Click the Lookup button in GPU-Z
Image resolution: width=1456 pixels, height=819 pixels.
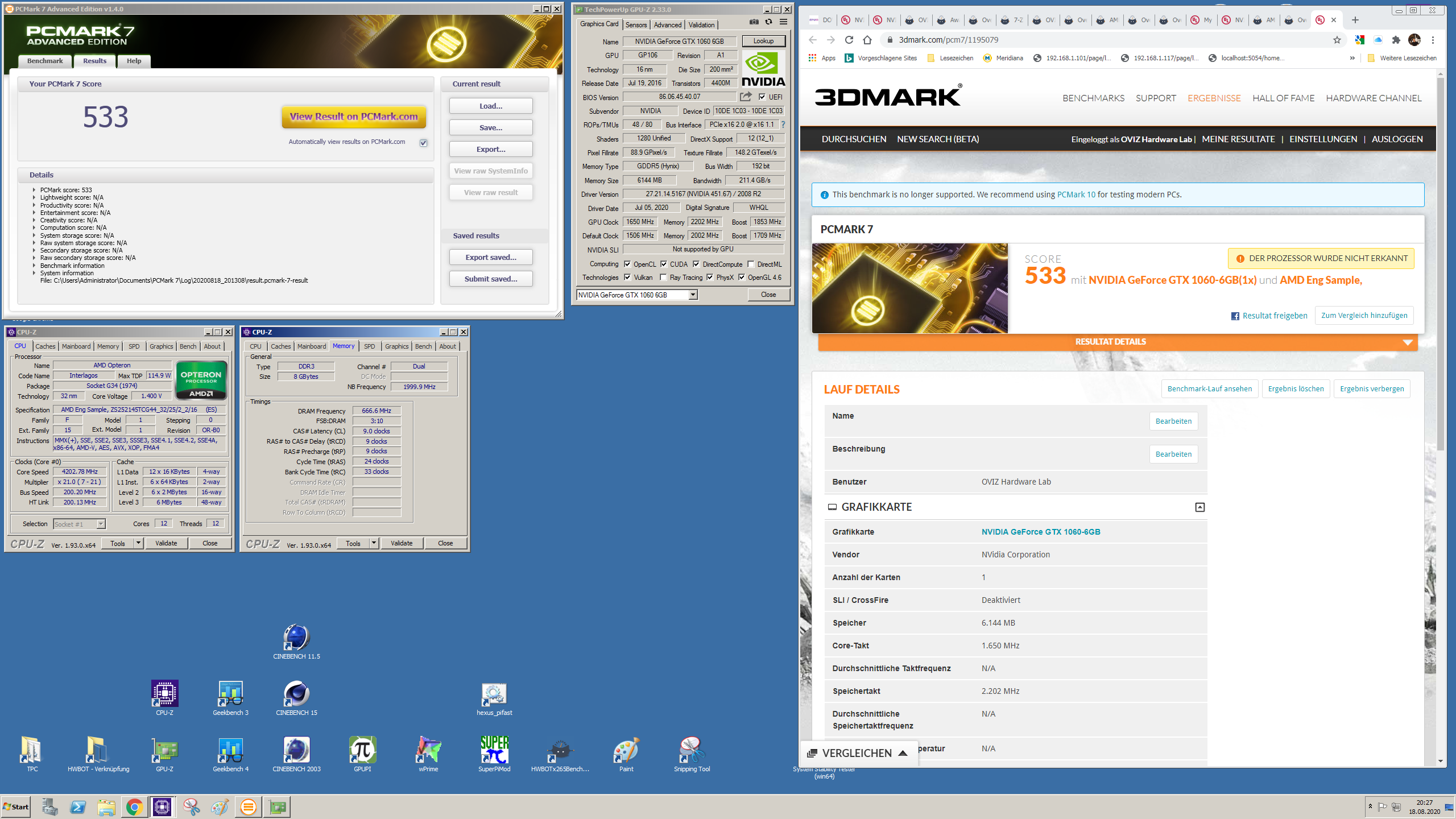point(763,41)
